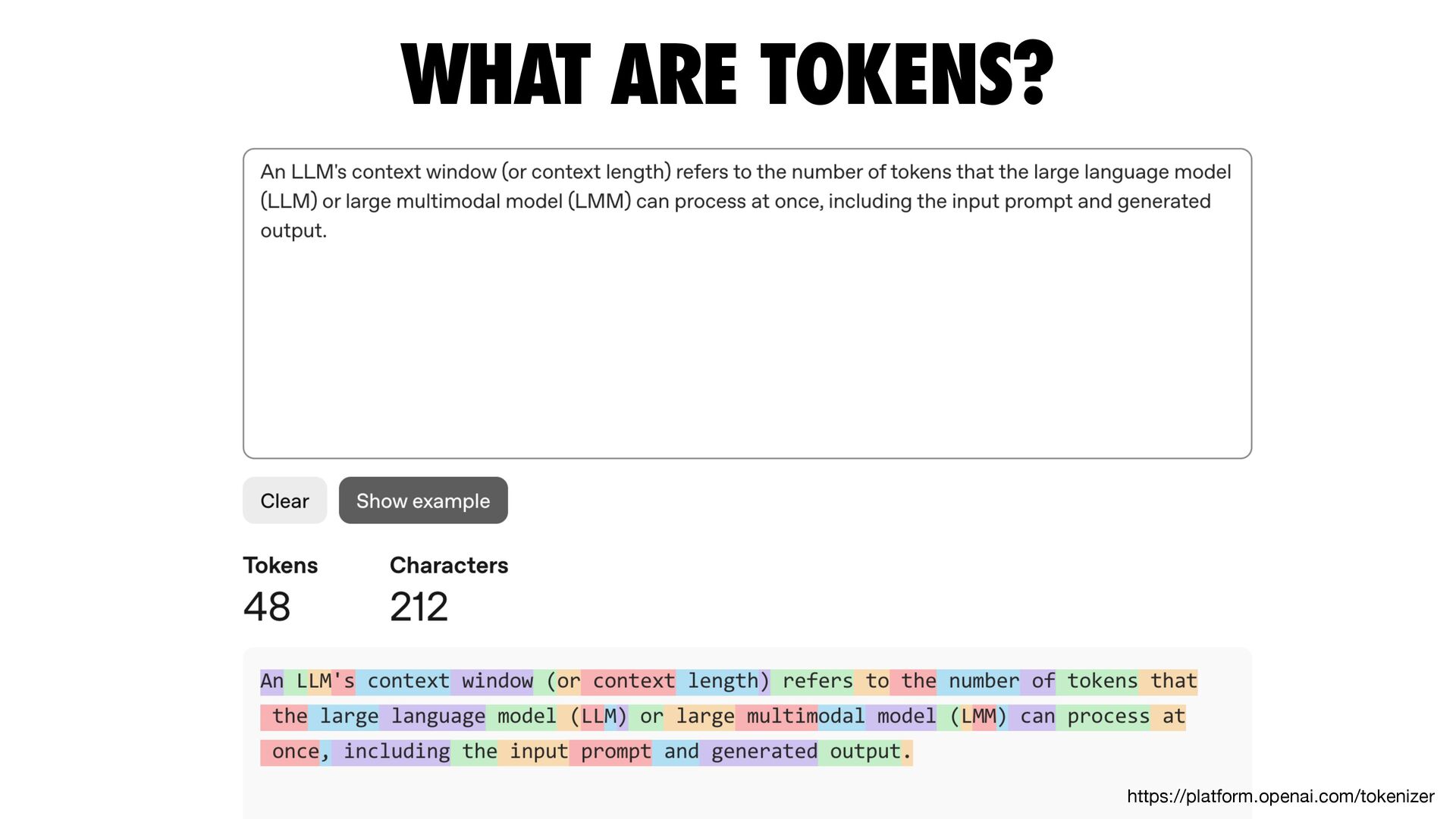Select the 'generated' token highlight
Image resolution: width=1456 pixels, height=819 pixels.
pos(758,752)
